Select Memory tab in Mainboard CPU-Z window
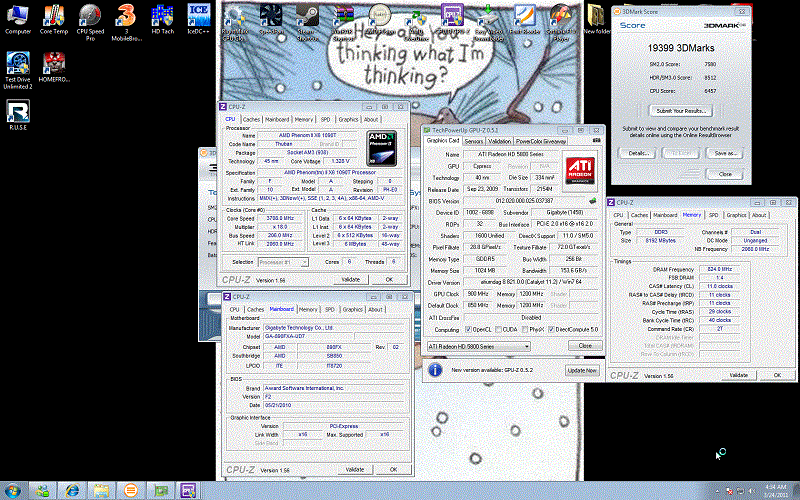Viewport: 800px width, 500px height. (308, 310)
